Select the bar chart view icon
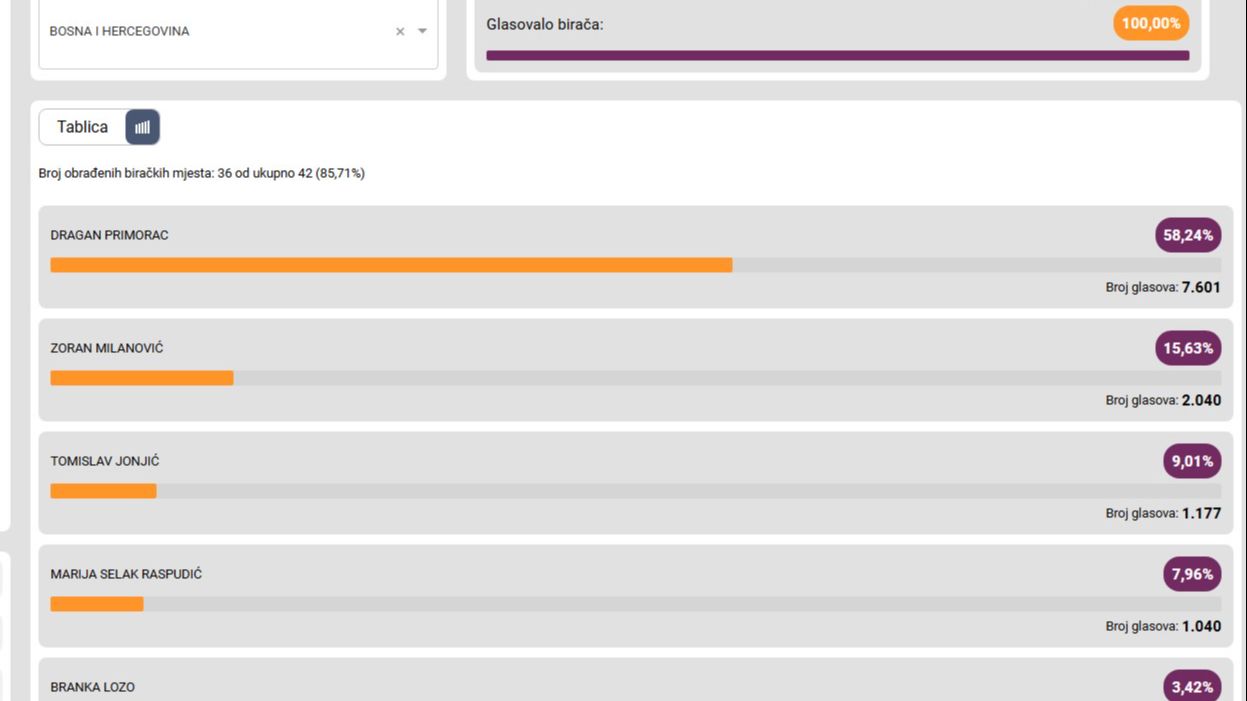Image resolution: width=1247 pixels, height=701 pixels. click(x=142, y=127)
